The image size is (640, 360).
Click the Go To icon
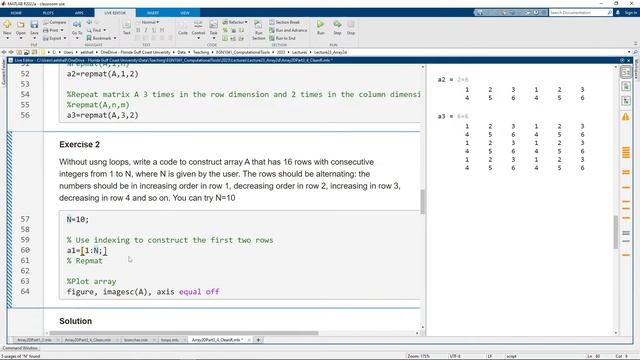[77, 25]
